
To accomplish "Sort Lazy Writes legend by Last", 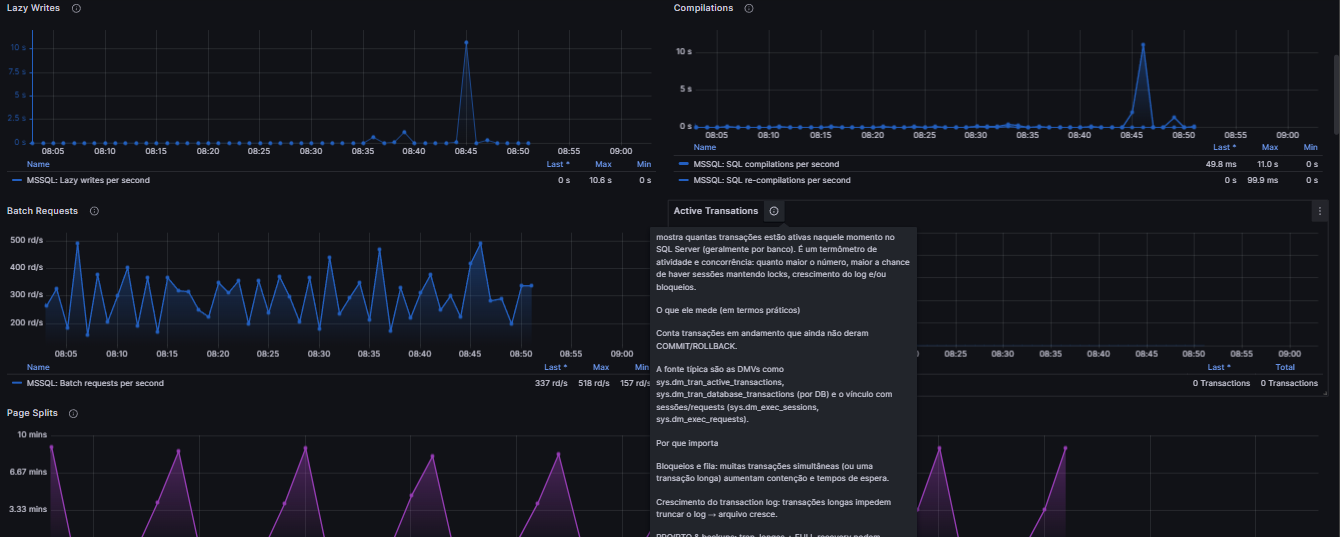I will point(558,164).
